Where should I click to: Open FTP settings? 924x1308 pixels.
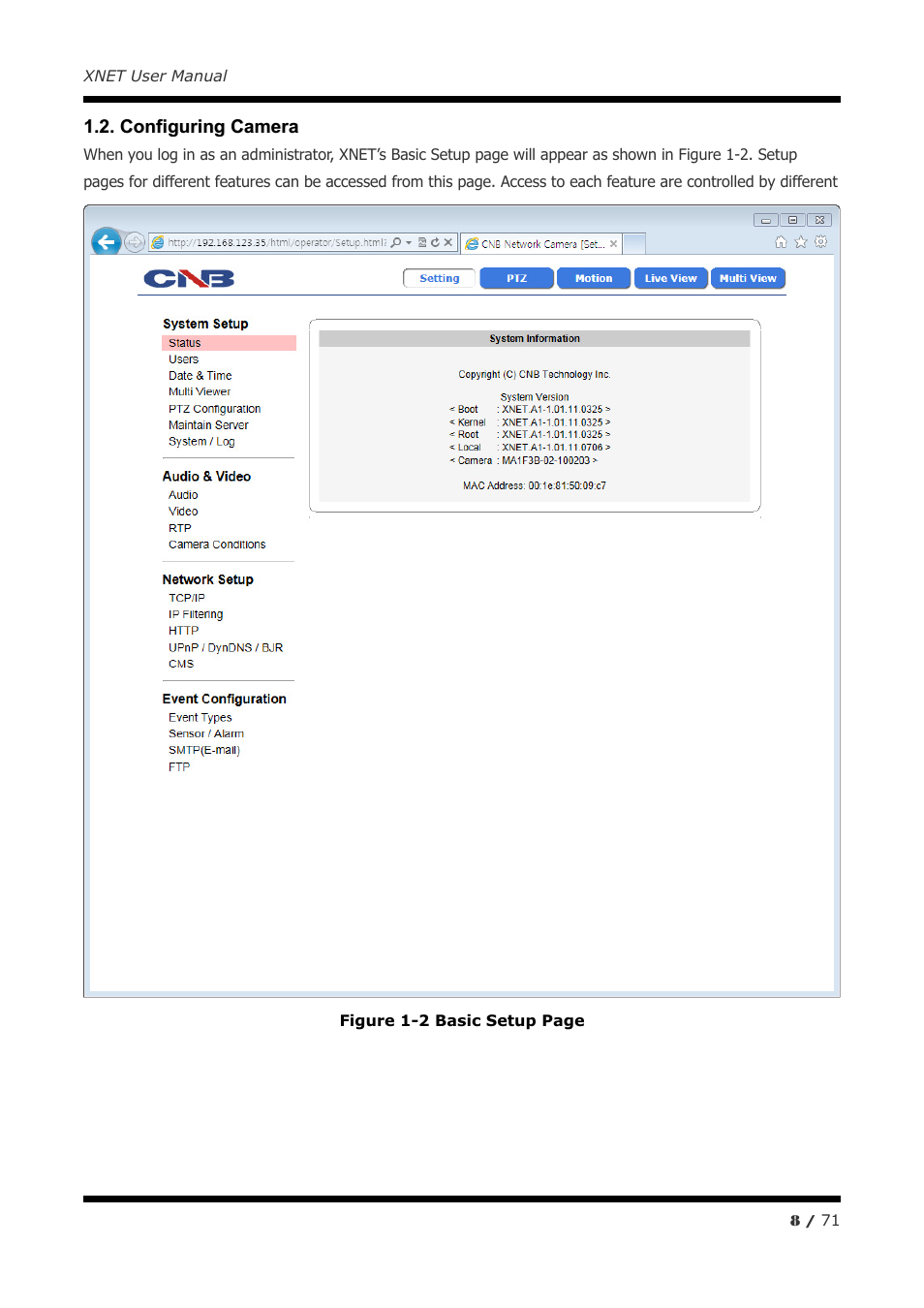point(179,767)
